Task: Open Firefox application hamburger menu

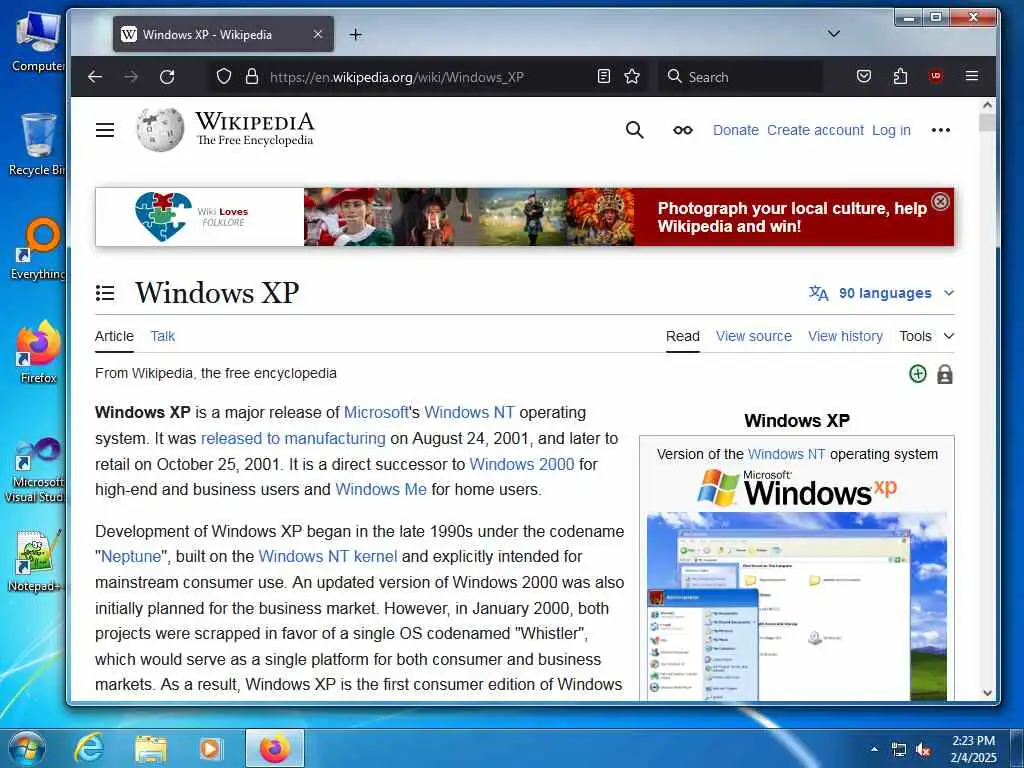Action: [972, 76]
